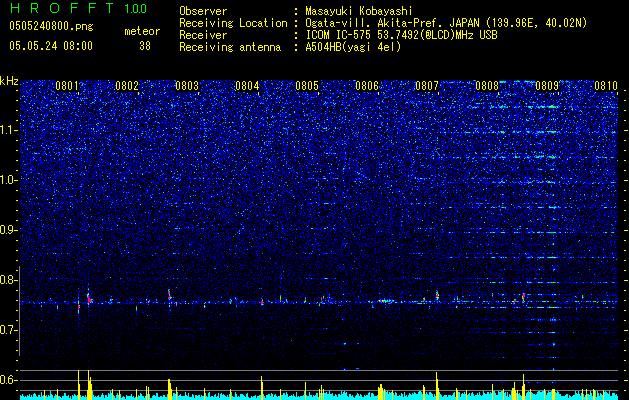Click the 'Receiving antenna' label
The image size is (629, 400).
point(230,47)
